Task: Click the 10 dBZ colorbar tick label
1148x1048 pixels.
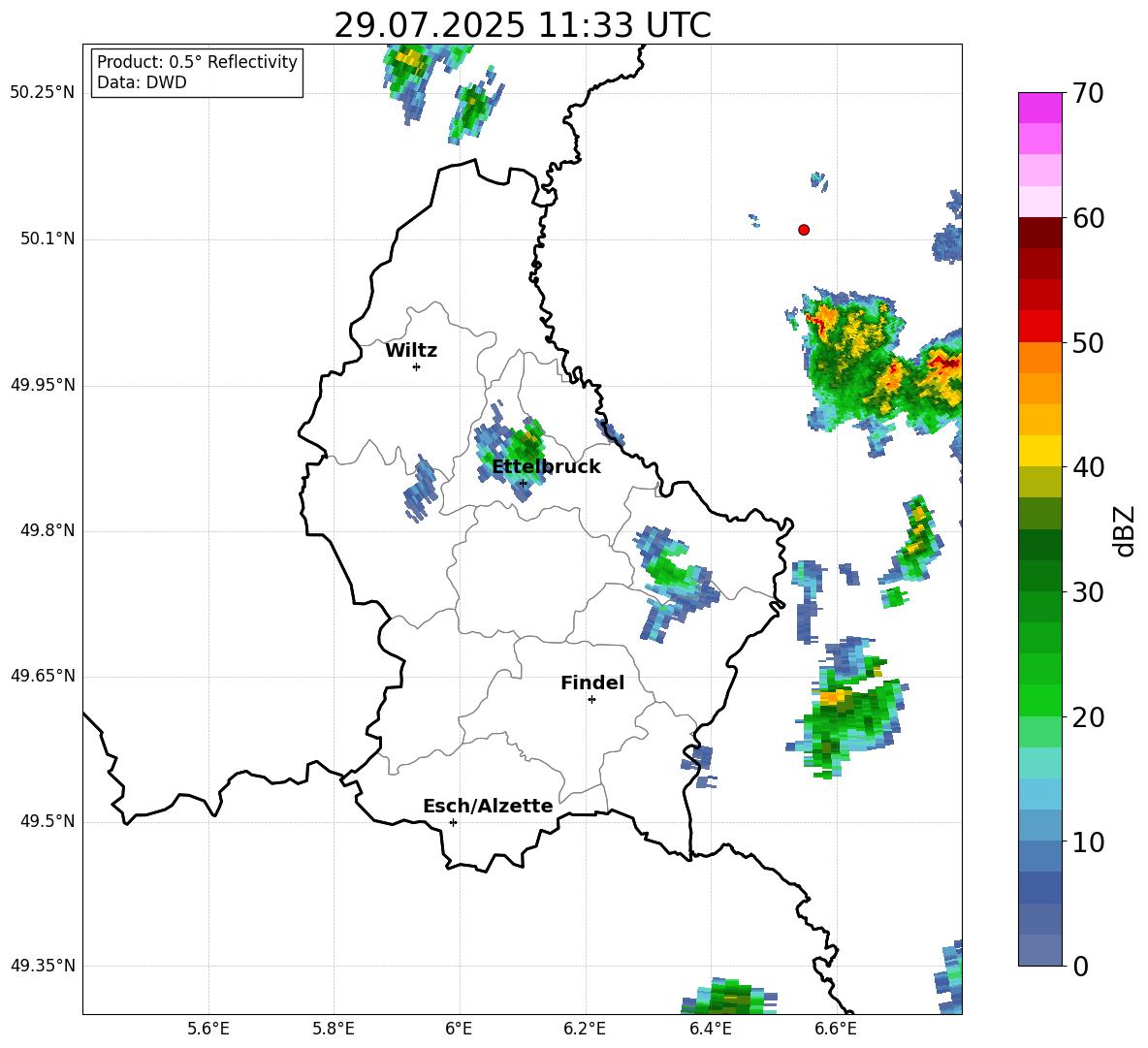Action: [x=1088, y=842]
